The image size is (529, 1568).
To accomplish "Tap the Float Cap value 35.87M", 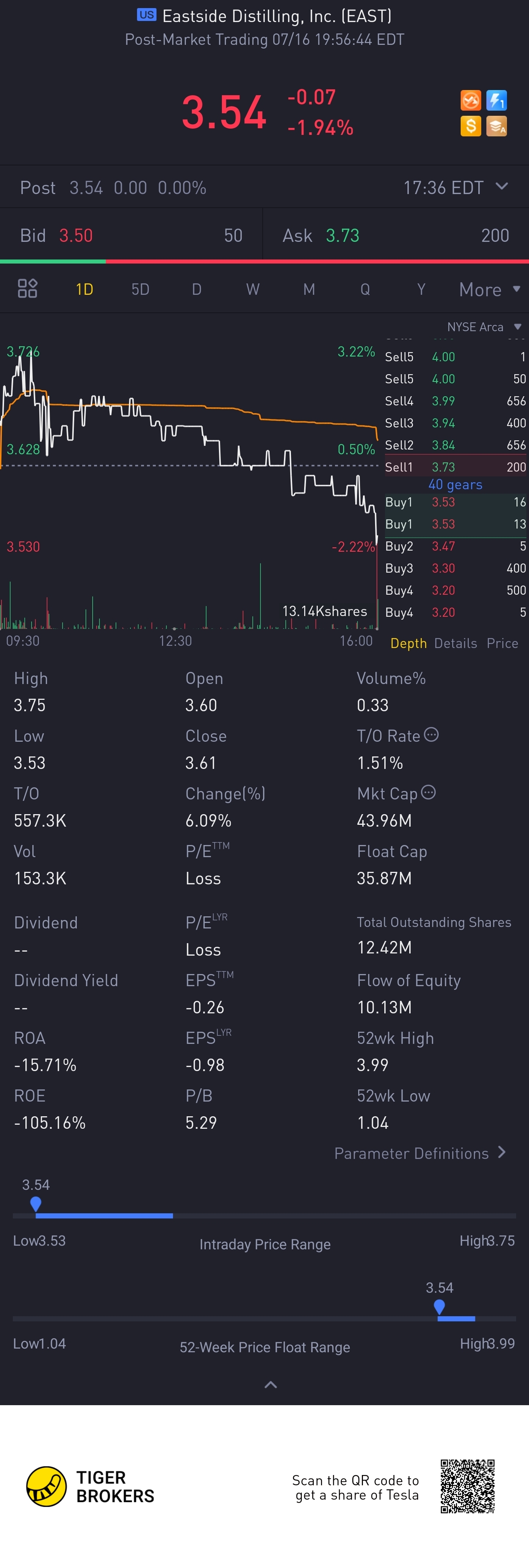I will pyautogui.click(x=384, y=878).
